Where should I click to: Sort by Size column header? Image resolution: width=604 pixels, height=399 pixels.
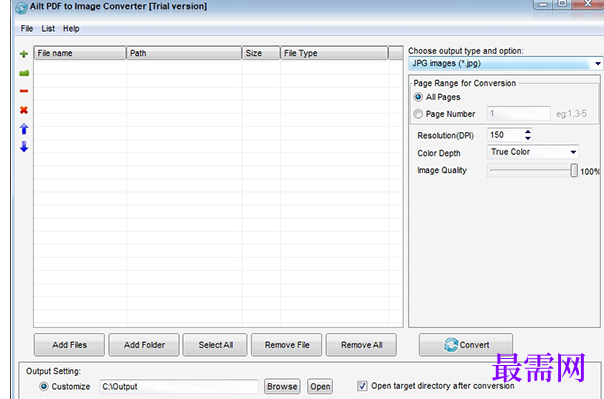(261, 53)
